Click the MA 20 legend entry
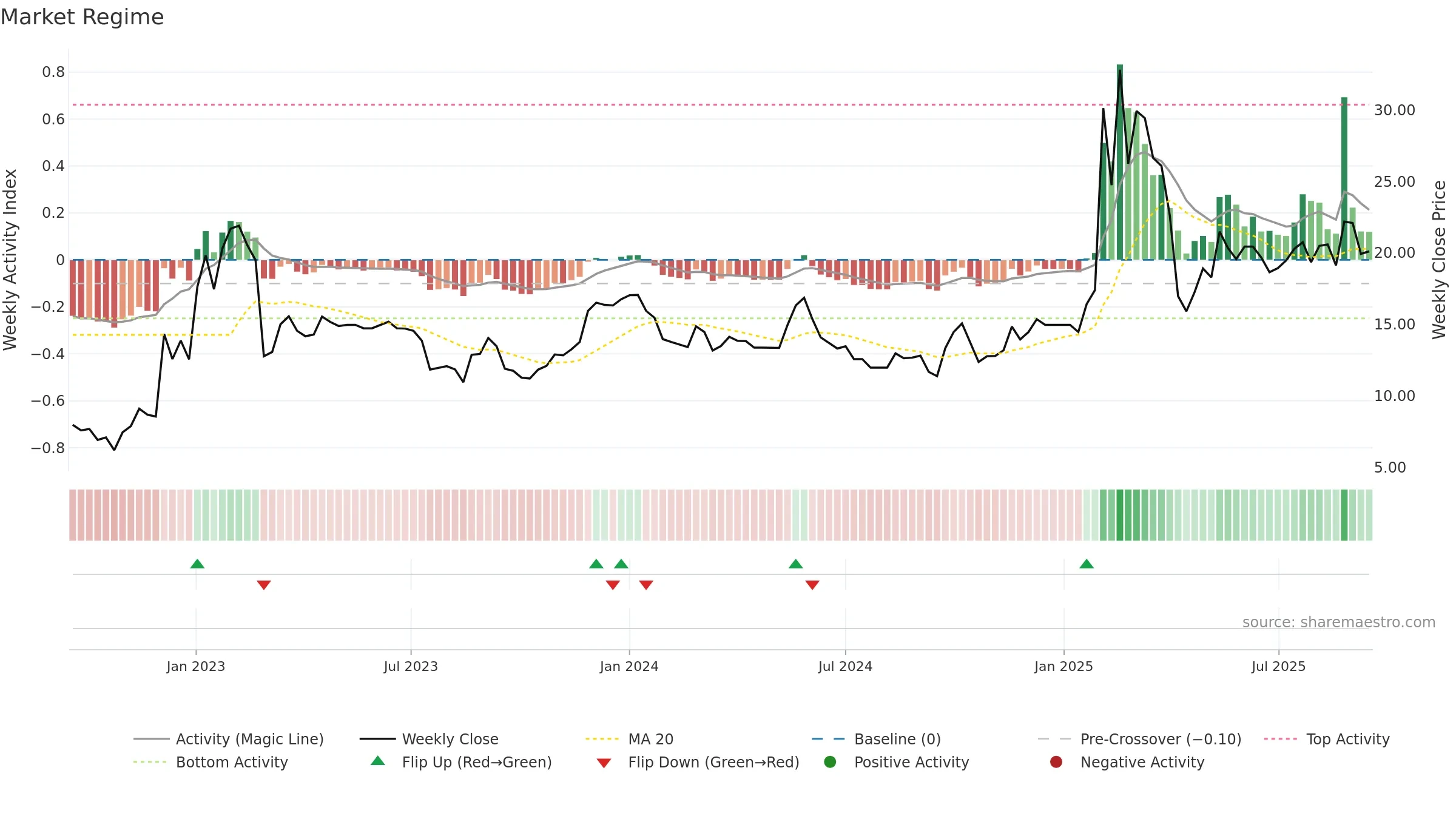This screenshot has width=1456, height=819. pyautogui.click(x=630, y=739)
